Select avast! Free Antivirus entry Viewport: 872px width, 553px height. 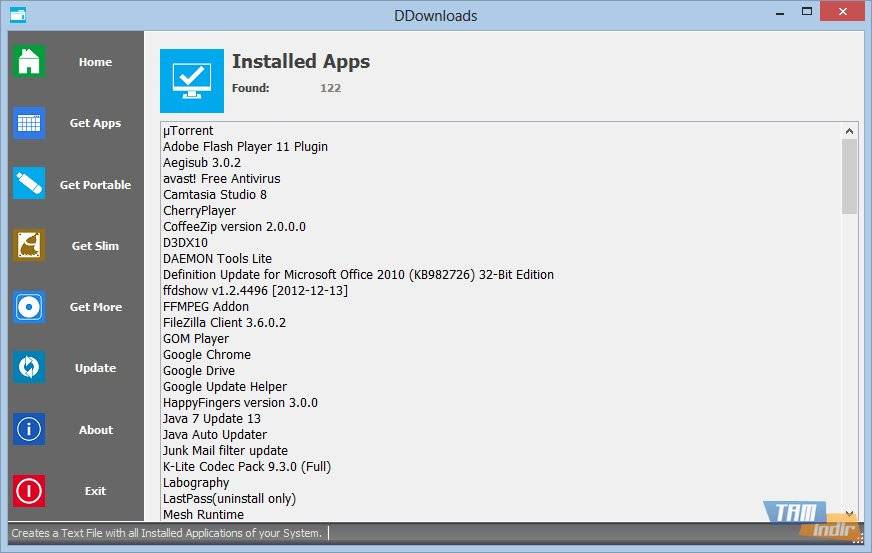point(221,179)
